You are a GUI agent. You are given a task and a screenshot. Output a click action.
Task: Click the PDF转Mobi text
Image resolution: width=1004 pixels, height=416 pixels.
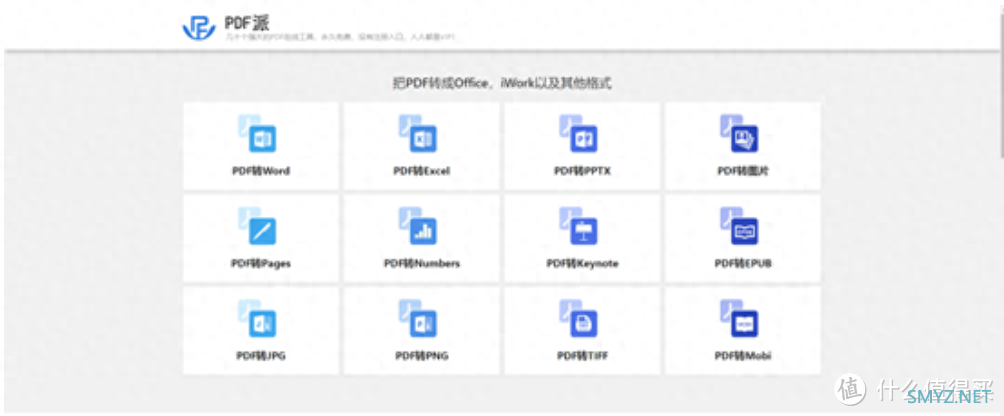tap(743, 355)
